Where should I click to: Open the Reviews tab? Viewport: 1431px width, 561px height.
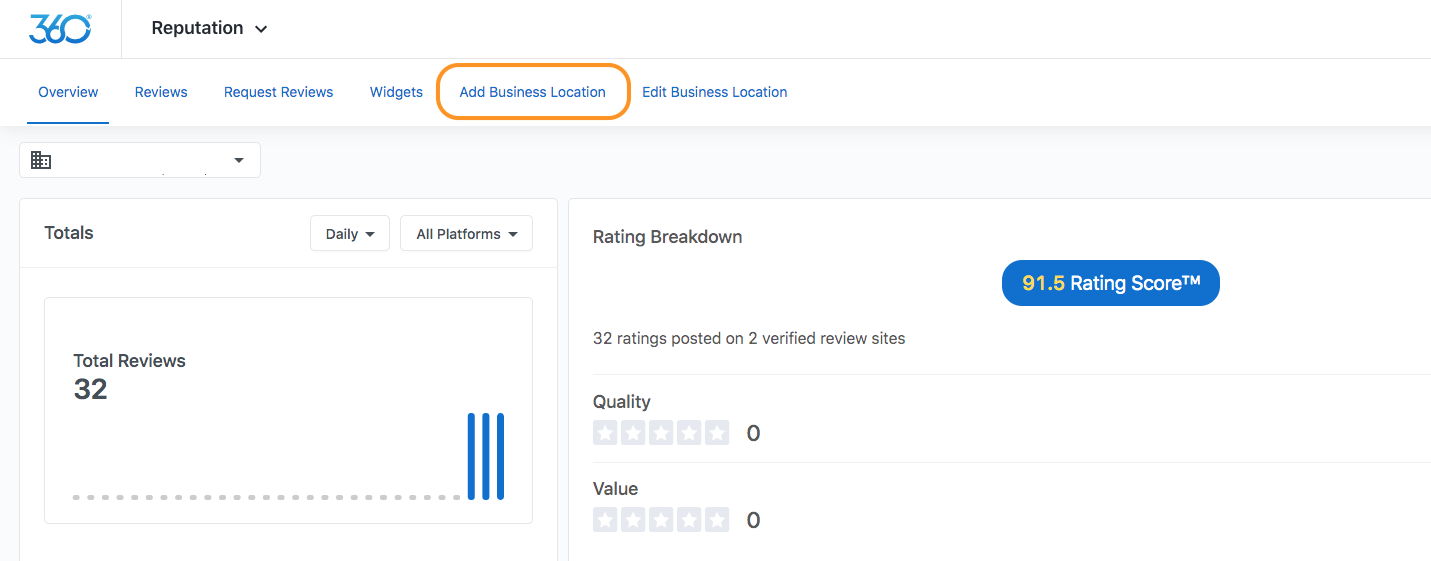click(161, 92)
